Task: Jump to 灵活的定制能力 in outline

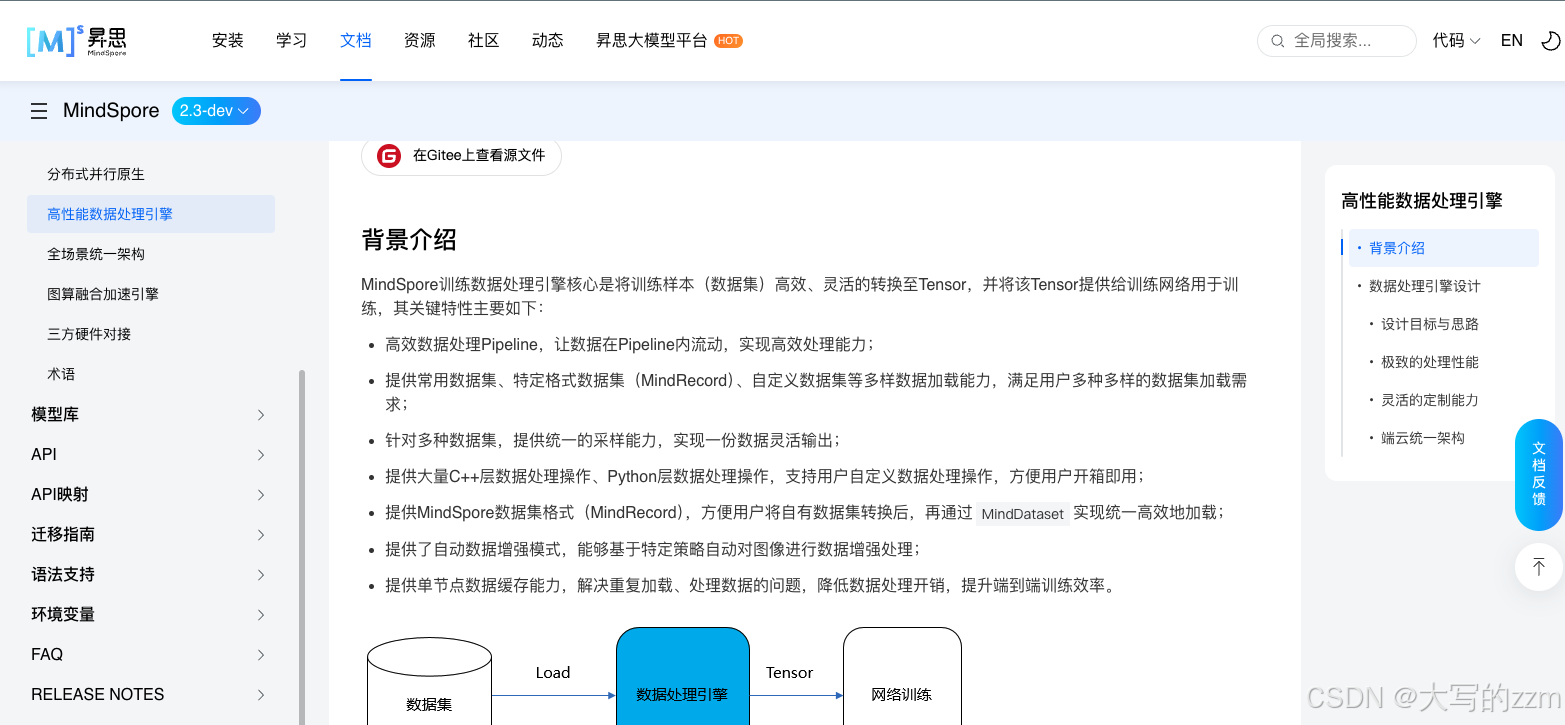Action: click(1430, 400)
